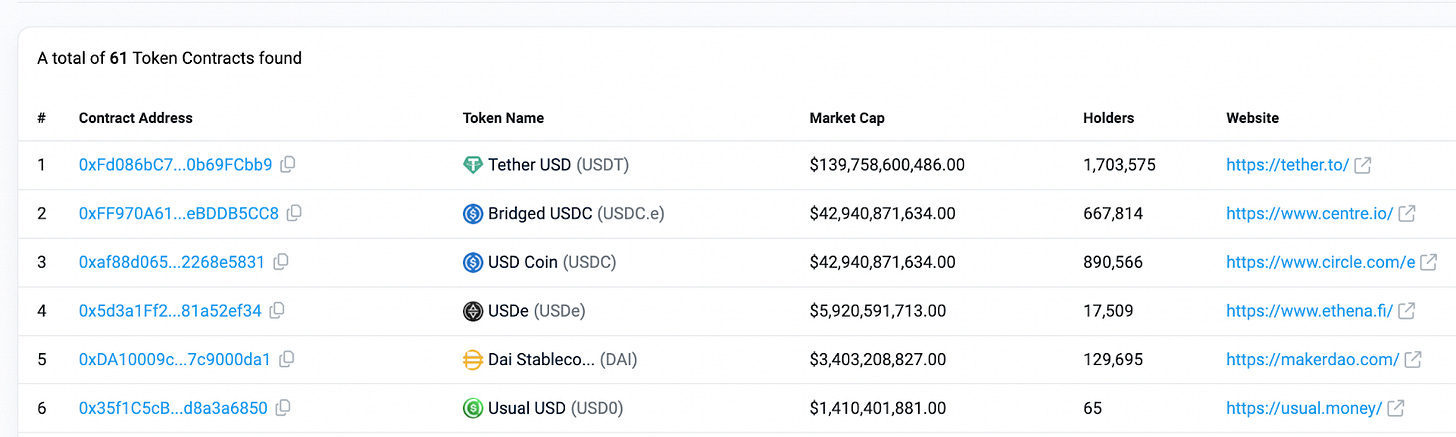Screen dimensions: 1456x437
Task: Click the USDe token logo
Action: coord(473,311)
